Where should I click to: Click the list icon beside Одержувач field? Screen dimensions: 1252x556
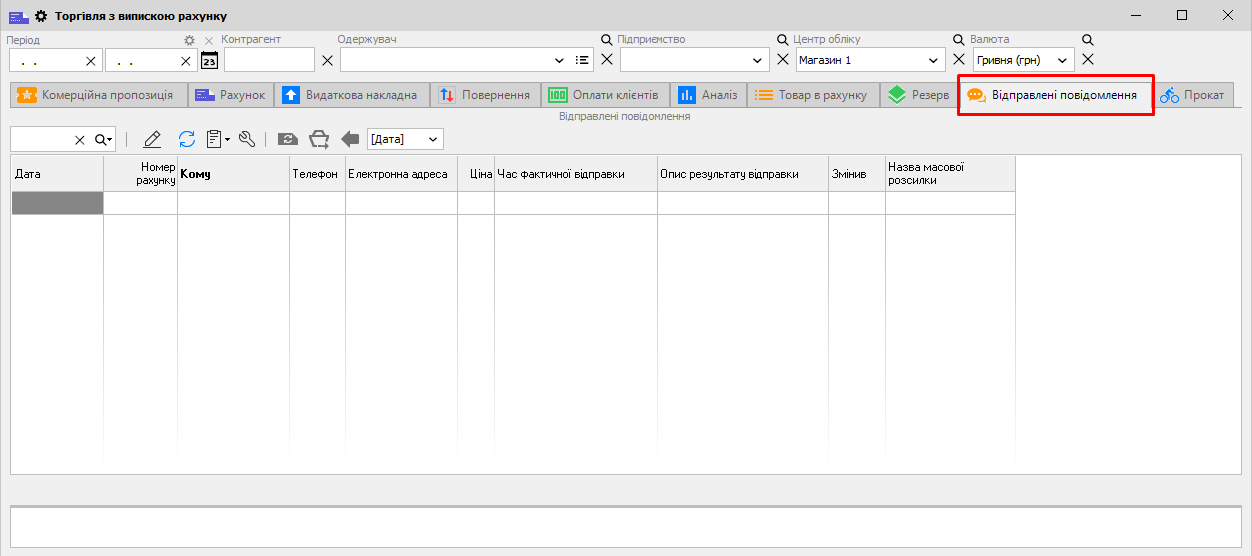[x=583, y=61]
